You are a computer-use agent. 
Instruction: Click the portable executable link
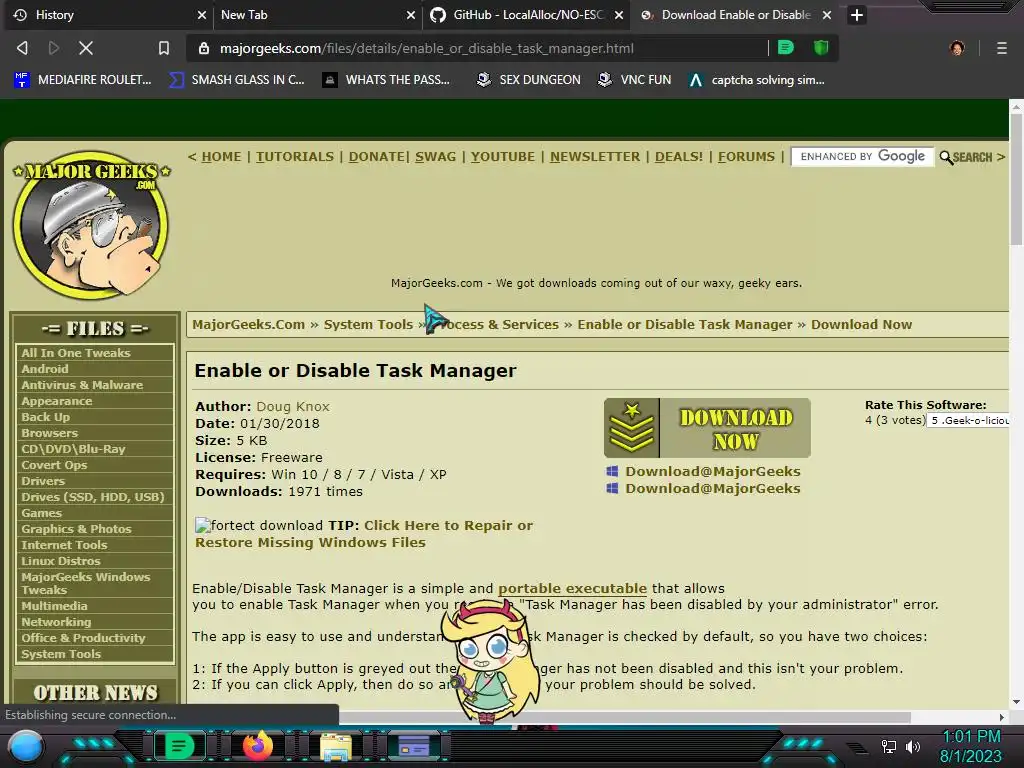tap(572, 588)
